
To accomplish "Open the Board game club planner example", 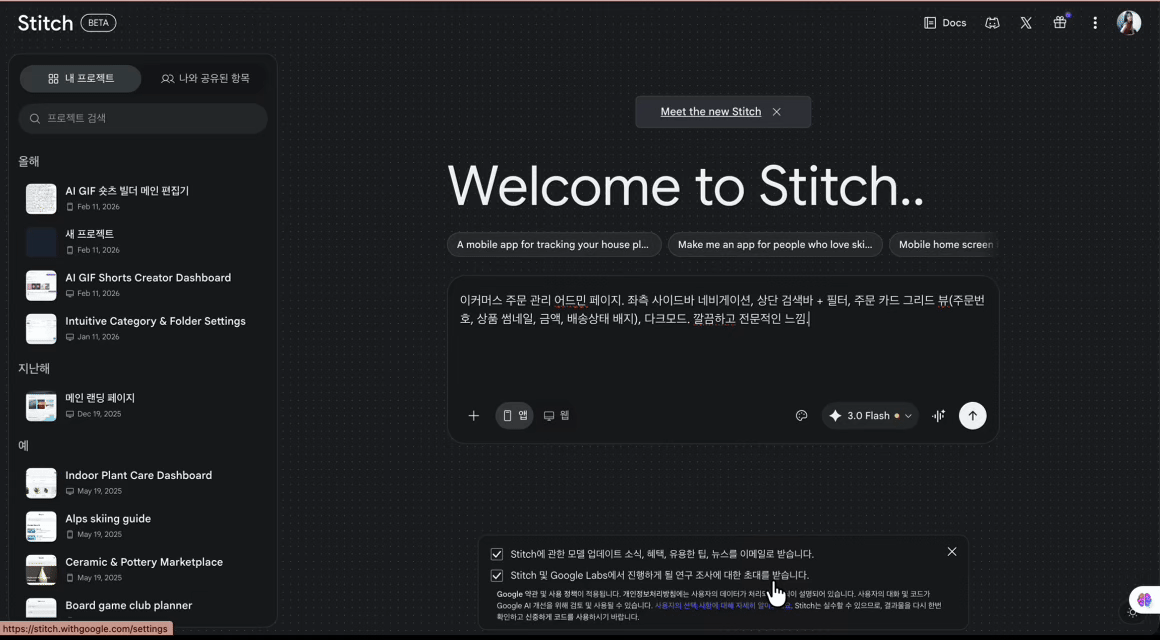I will tap(142, 608).
